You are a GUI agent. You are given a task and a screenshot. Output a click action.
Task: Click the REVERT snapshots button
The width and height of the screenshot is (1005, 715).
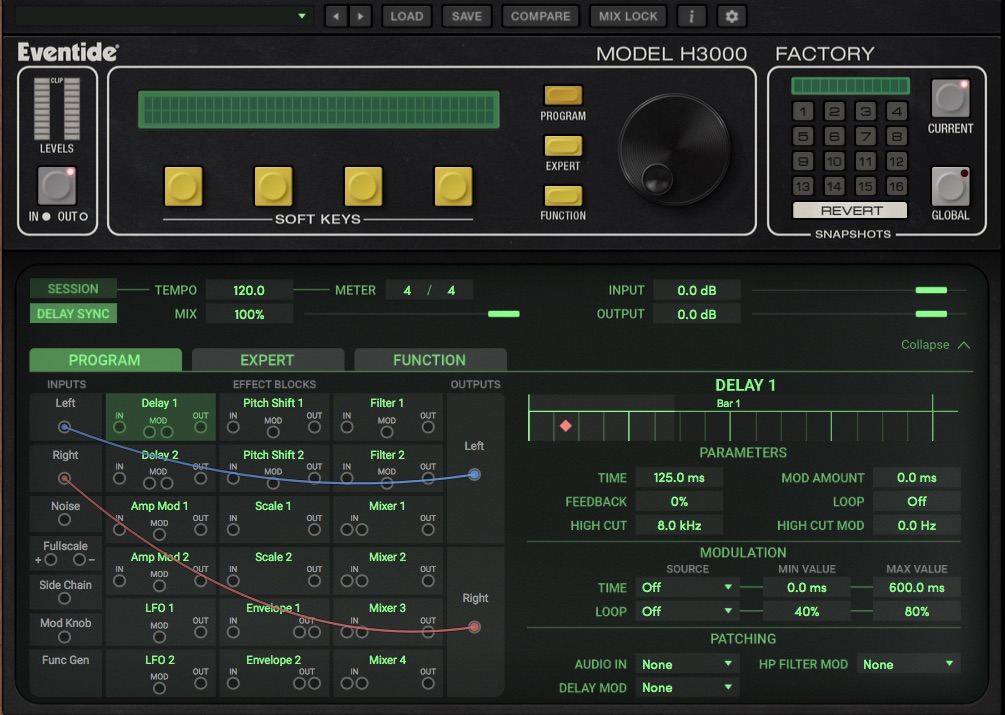850,210
